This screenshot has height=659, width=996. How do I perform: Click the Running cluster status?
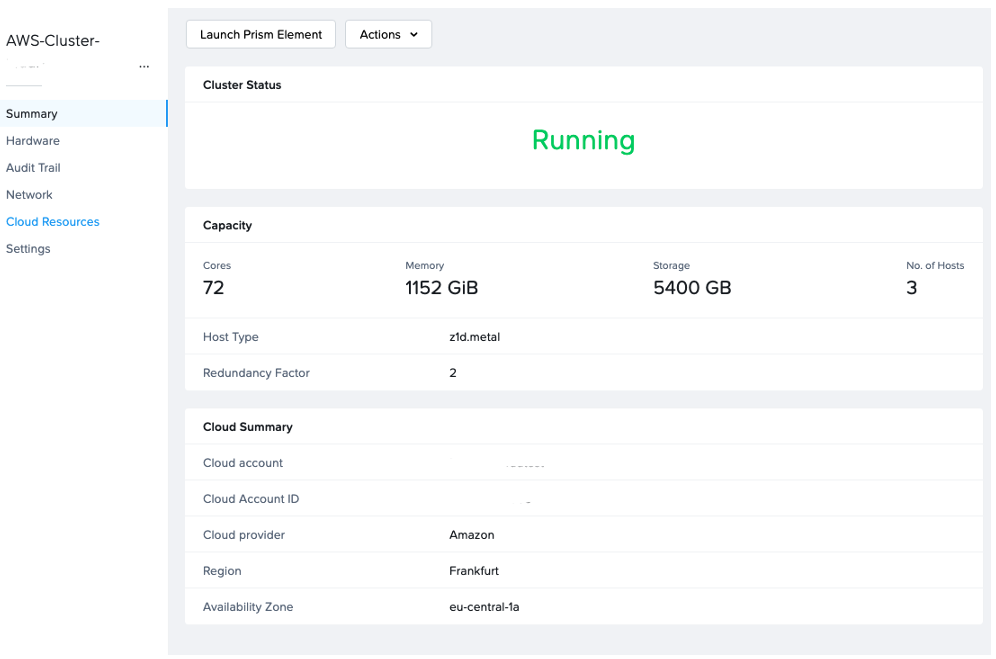(583, 141)
